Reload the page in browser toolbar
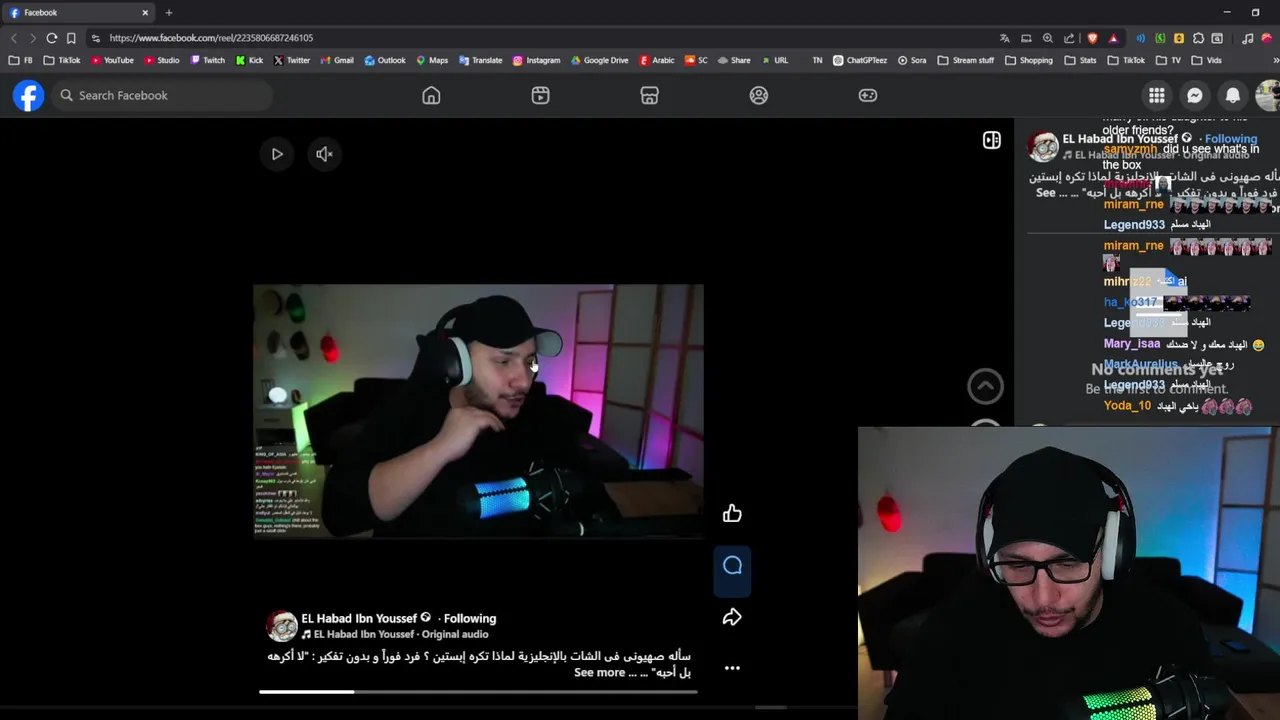This screenshot has height=720, width=1280. click(52, 38)
